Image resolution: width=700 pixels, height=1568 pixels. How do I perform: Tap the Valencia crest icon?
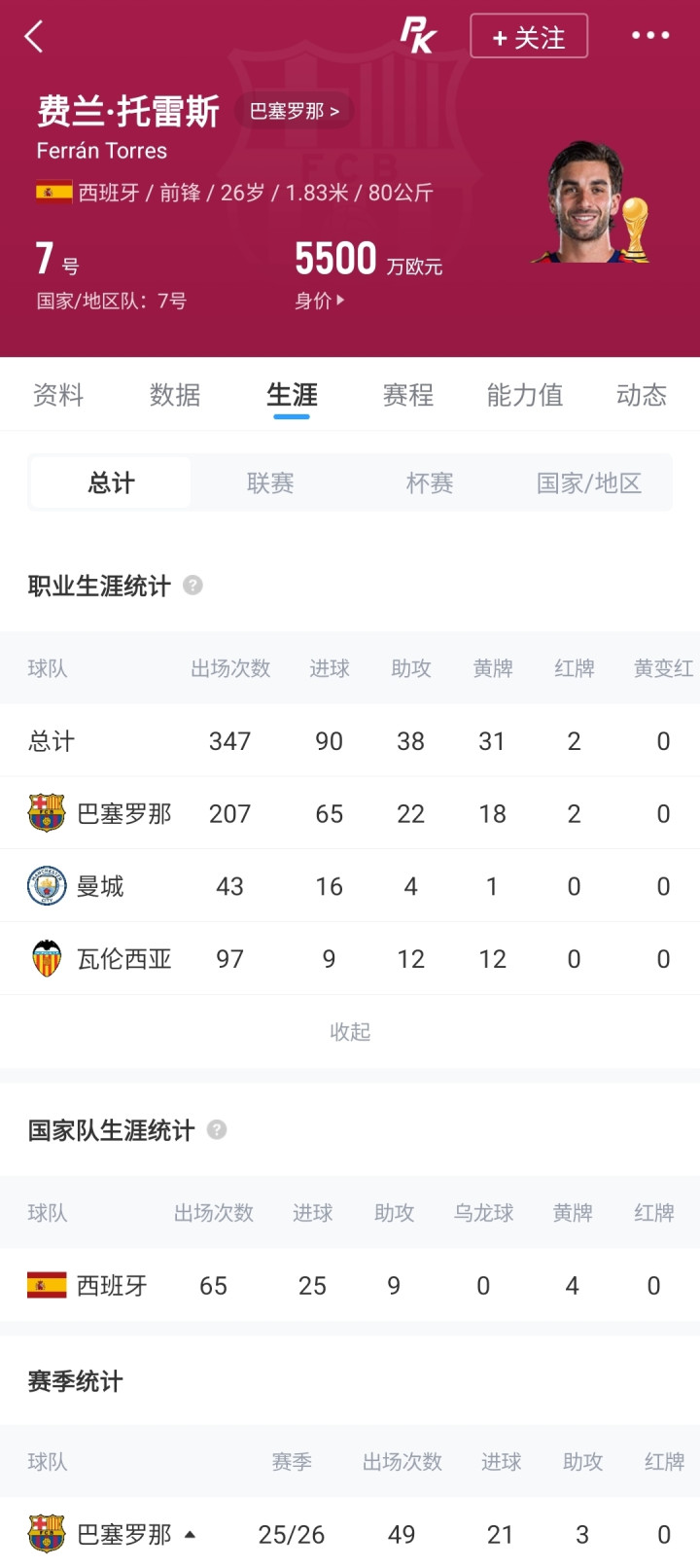[x=46, y=959]
